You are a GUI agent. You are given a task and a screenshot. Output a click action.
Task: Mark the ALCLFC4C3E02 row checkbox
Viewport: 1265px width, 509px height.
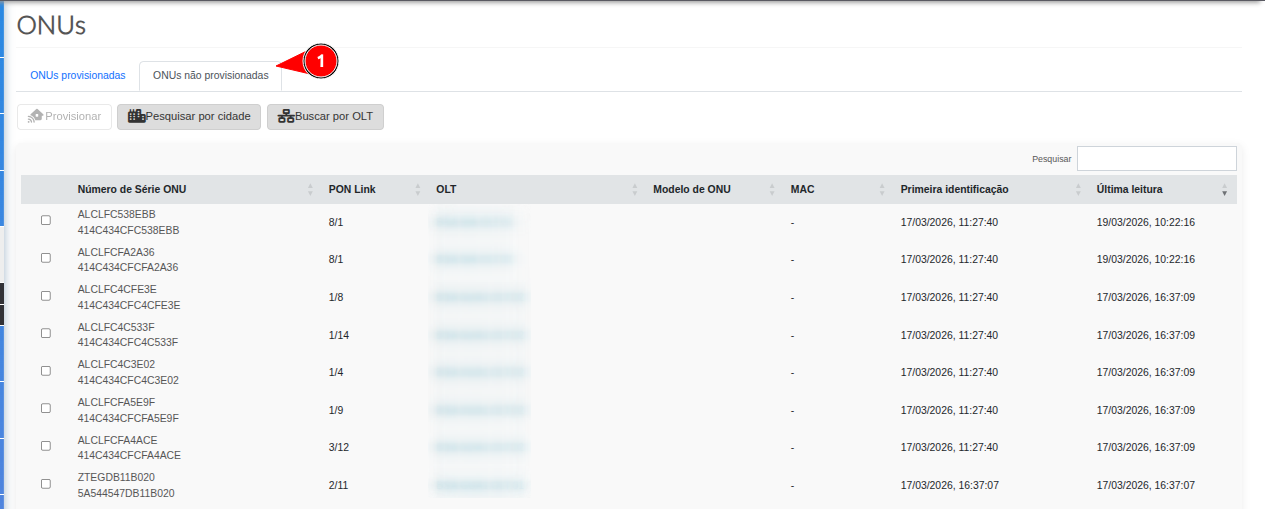[x=46, y=371]
